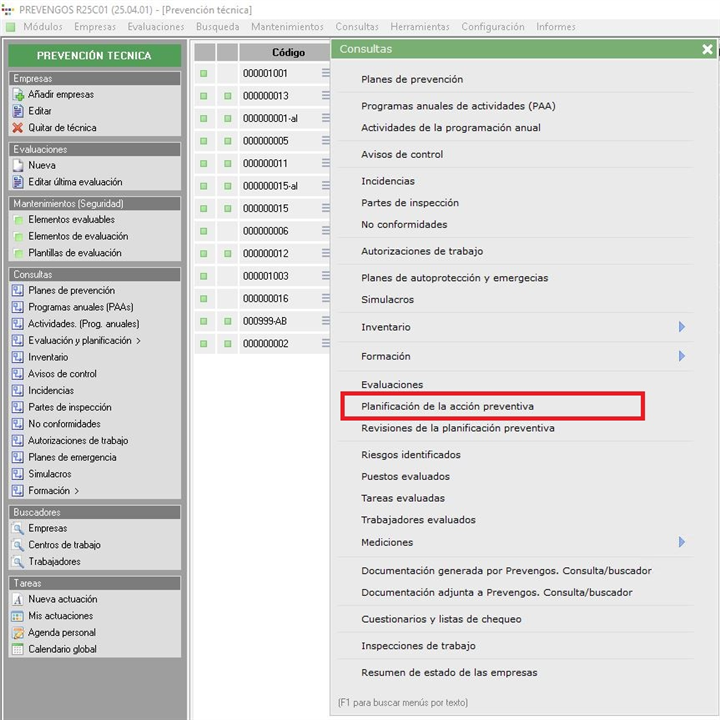Close the Consultas popup panel
The image size is (720, 720).
707,49
